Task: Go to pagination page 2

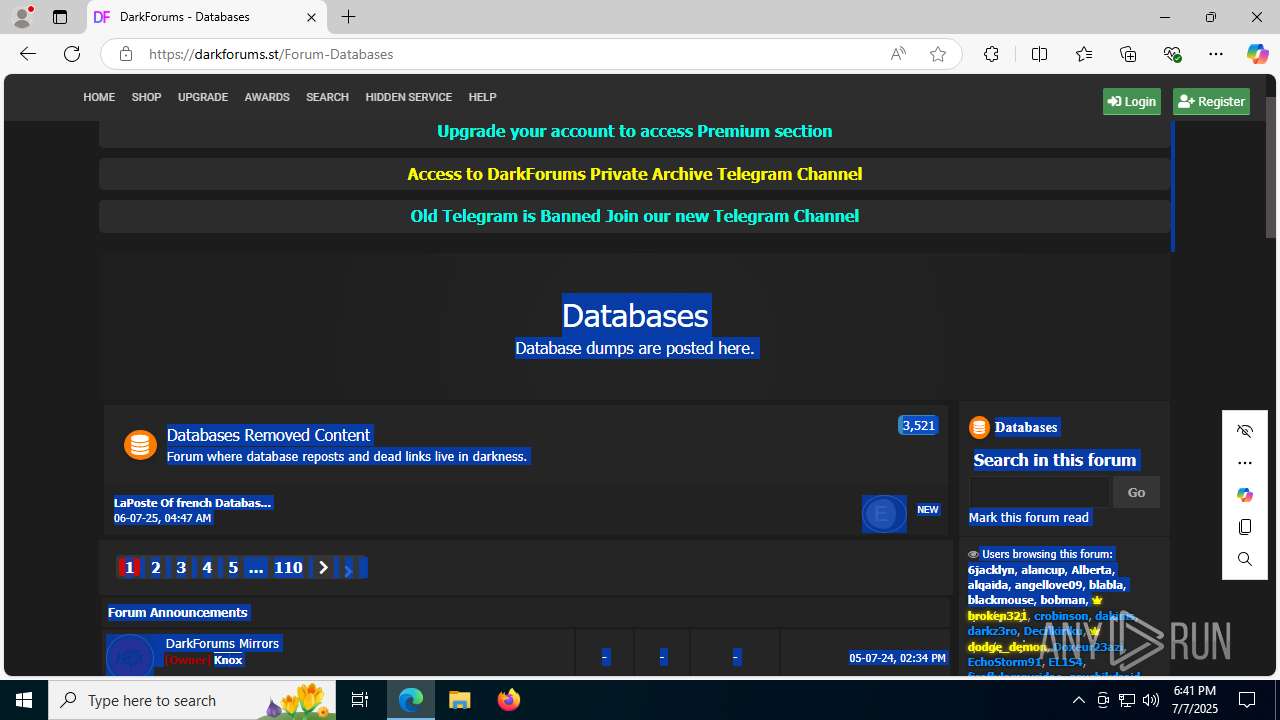Action: click(x=155, y=568)
